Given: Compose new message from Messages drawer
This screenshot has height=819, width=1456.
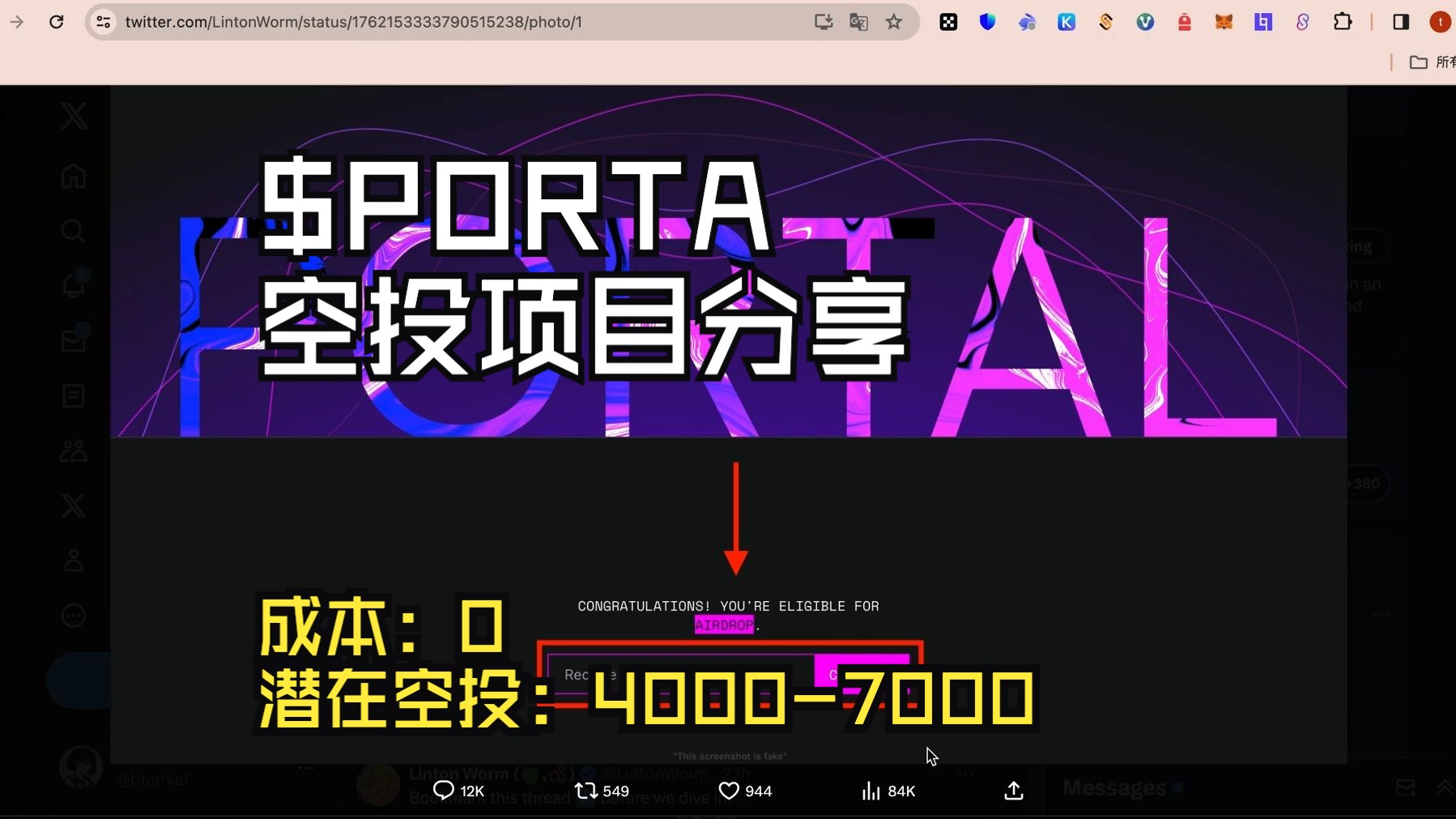Looking at the screenshot, I should [x=1406, y=787].
